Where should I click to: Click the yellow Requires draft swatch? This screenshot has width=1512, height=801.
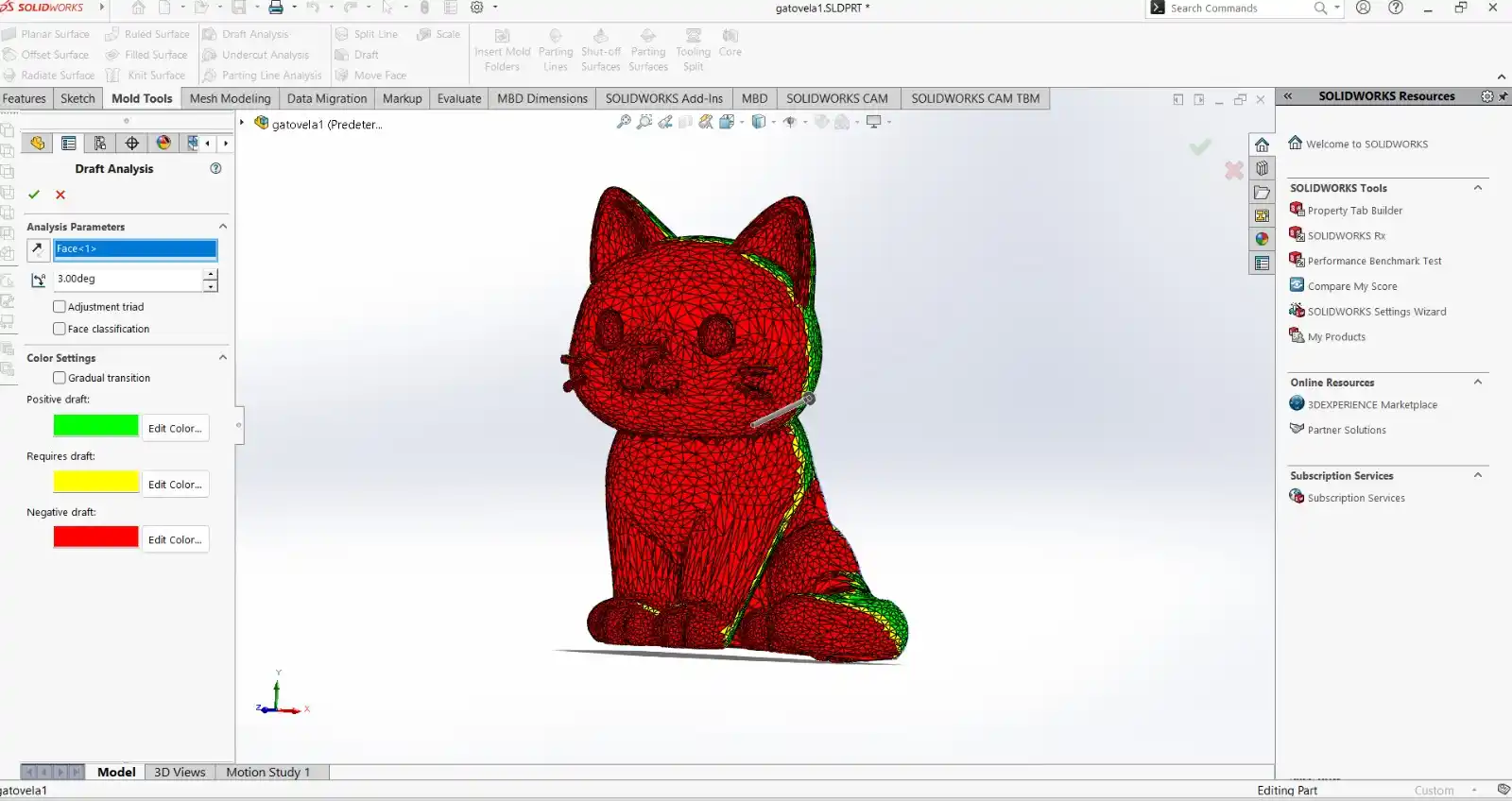96,482
